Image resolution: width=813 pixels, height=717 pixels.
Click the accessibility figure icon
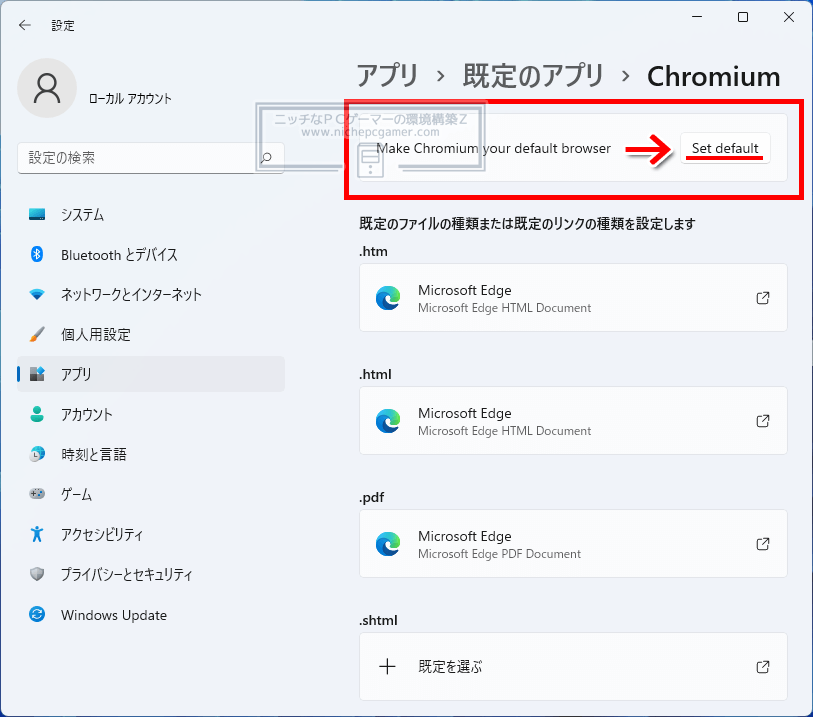tap(37, 533)
